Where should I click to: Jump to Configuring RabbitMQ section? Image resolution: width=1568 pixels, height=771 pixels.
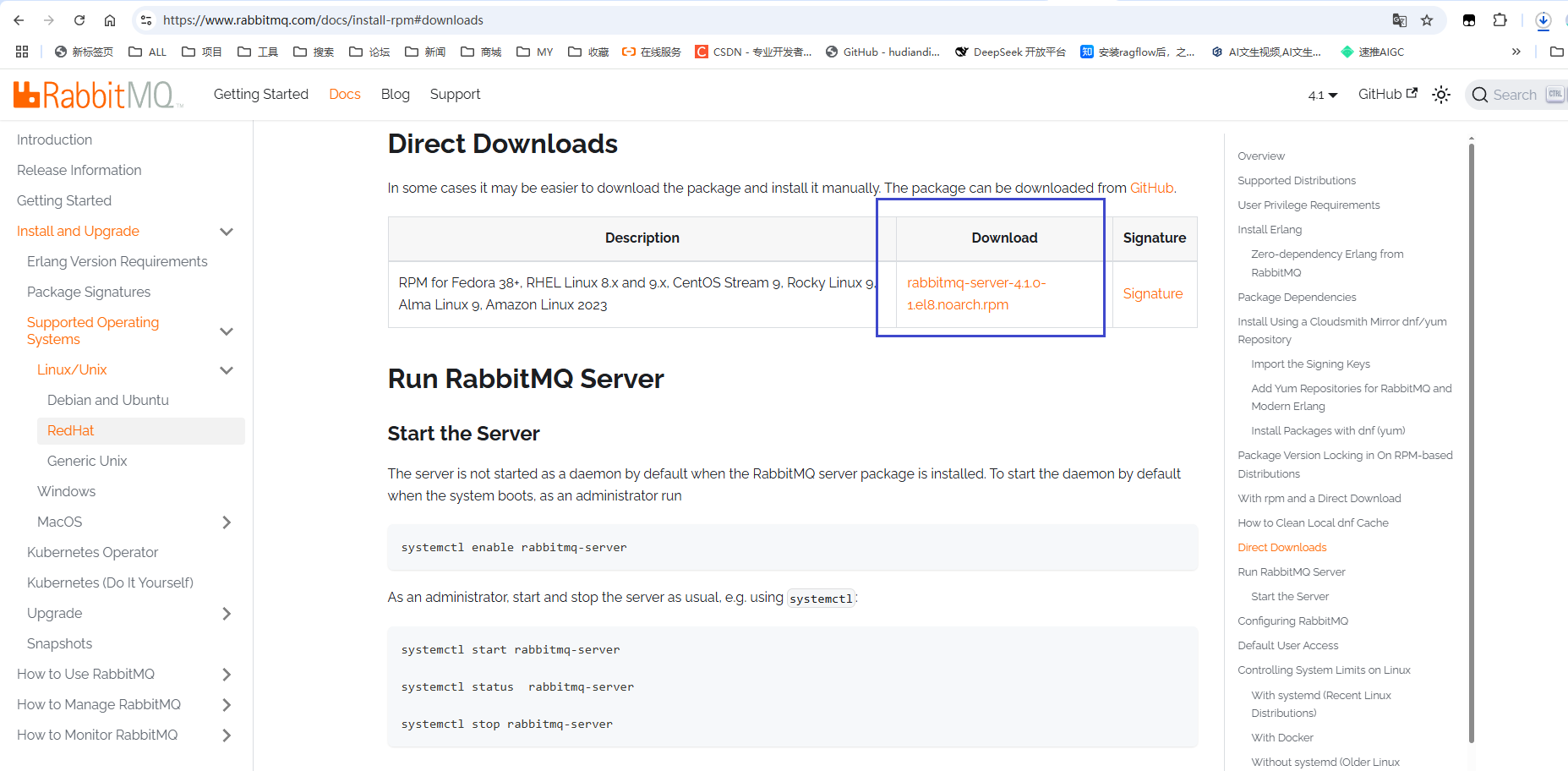pyautogui.click(x=1293, y=621)
